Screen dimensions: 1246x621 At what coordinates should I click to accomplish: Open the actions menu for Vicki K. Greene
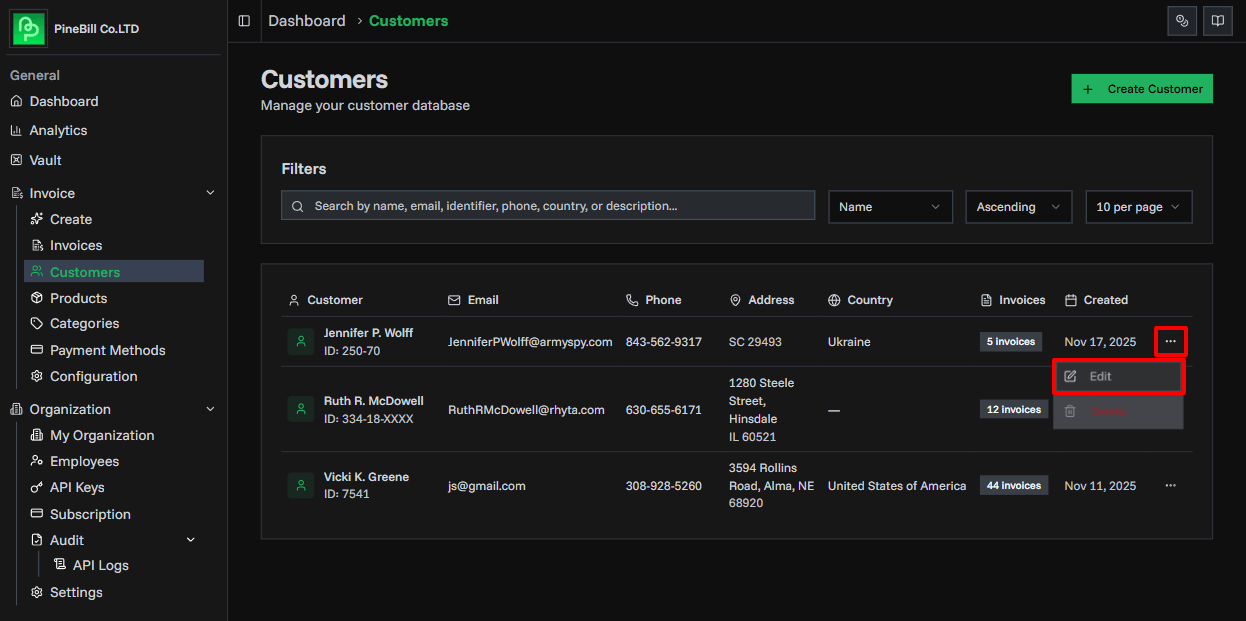click(x=1170, y=485)
